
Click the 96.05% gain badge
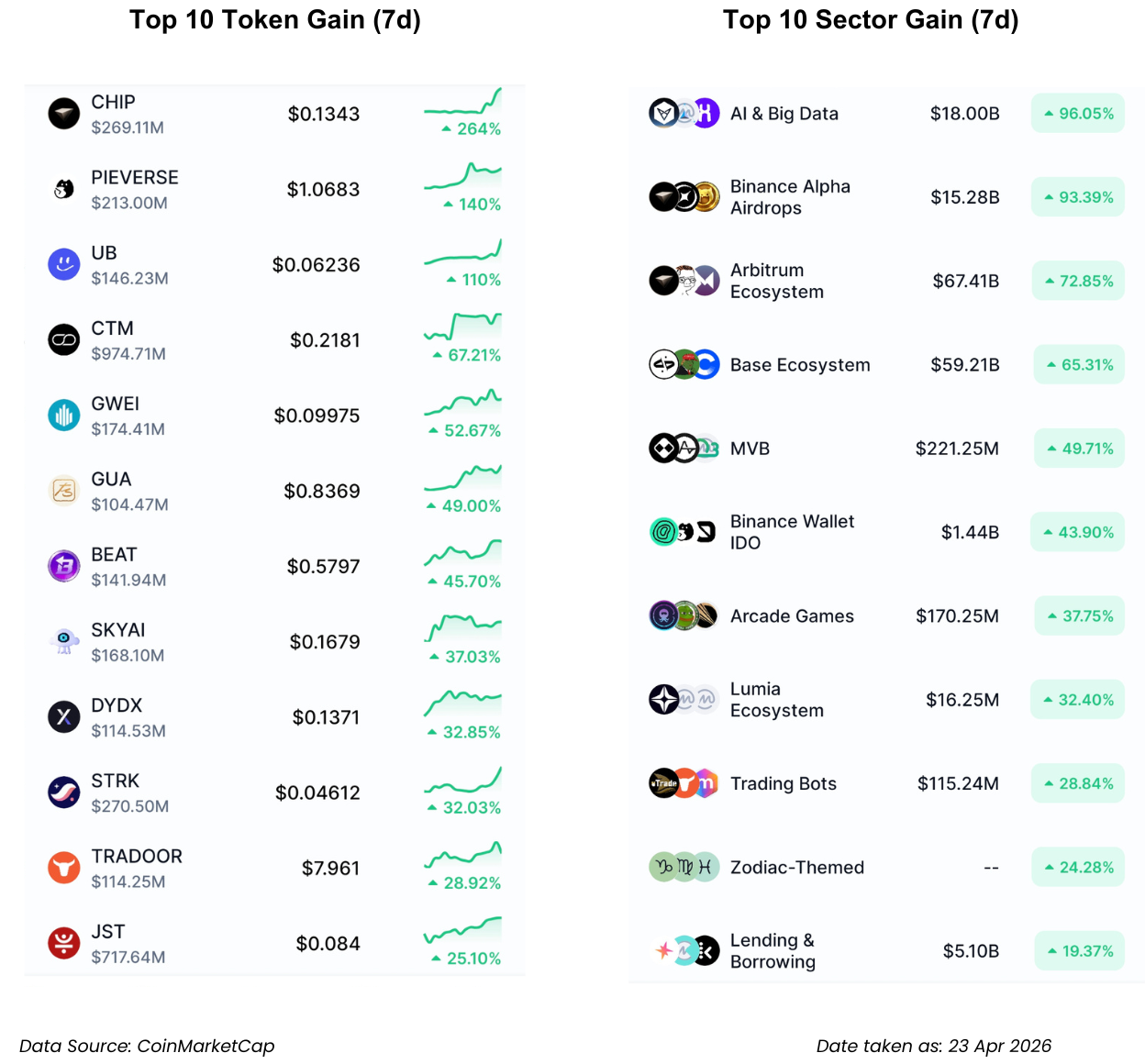click(x=1078, y=114)
